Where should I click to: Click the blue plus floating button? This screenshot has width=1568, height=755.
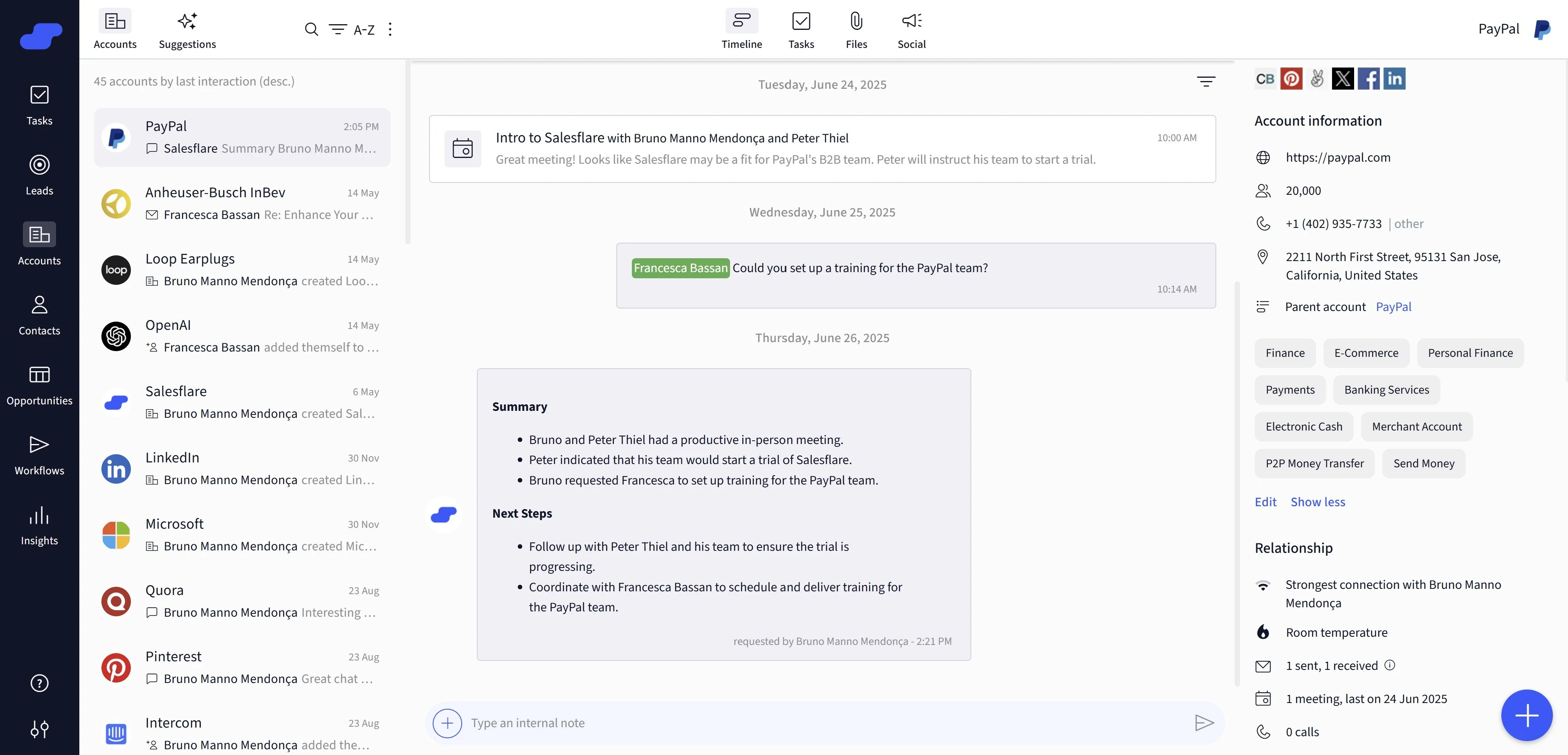click(1526, 715)
